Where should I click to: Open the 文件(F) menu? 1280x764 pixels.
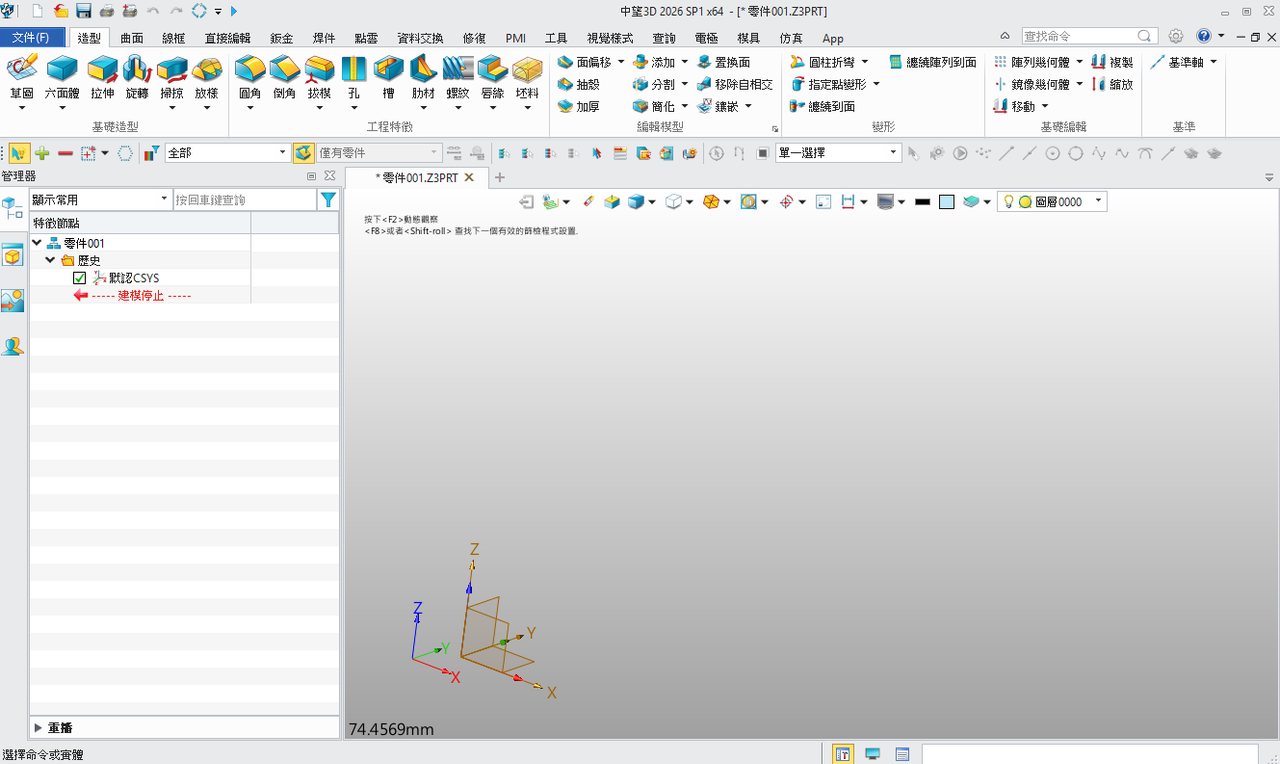pos(30,38)
